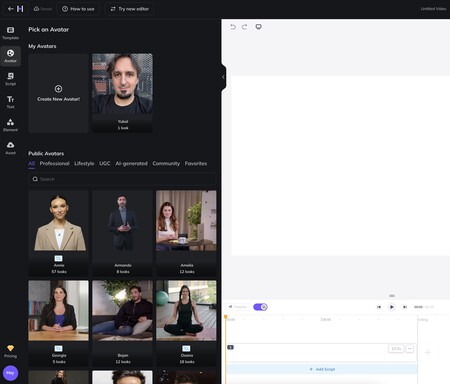Try the new editor button
Screen dimensions: 450x384
tap(129, 9)
